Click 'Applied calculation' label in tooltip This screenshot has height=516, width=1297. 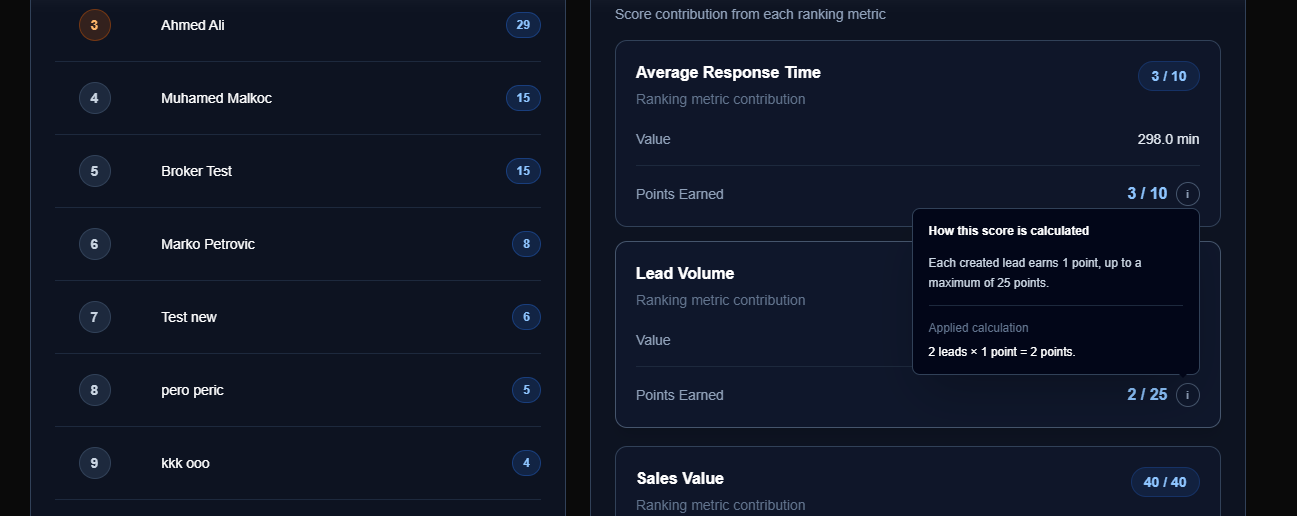pyautogui.click(x=978, y=328)
